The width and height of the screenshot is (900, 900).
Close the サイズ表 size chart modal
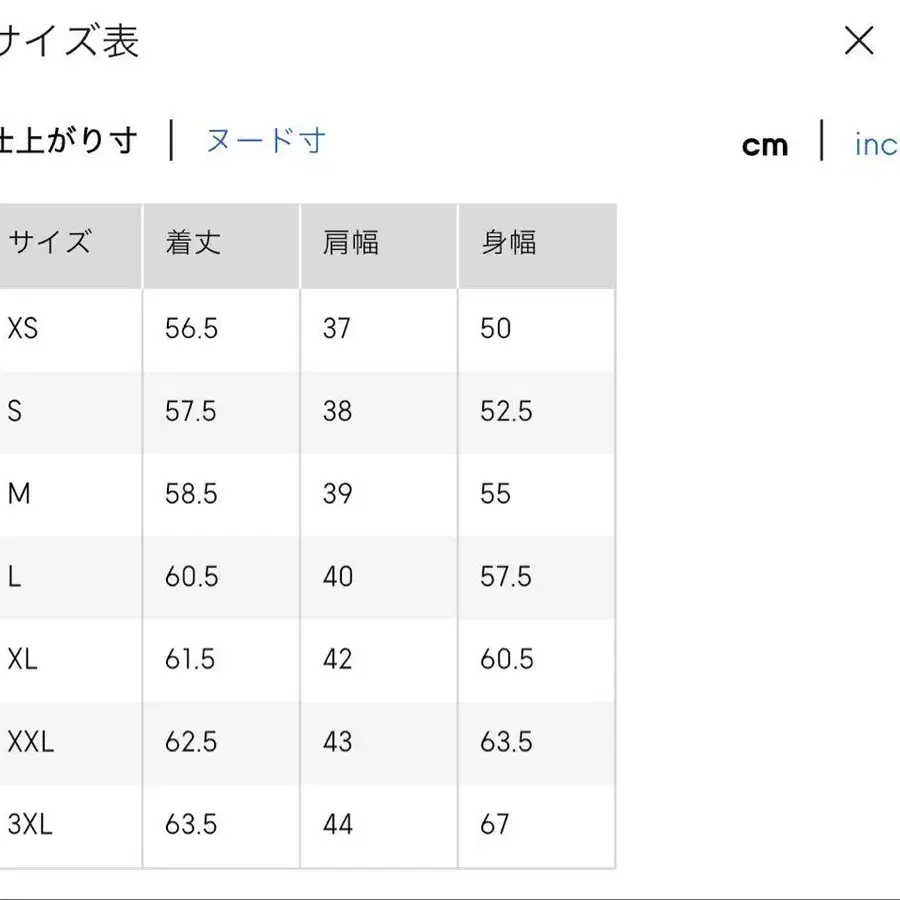click(x=858, y=41)
